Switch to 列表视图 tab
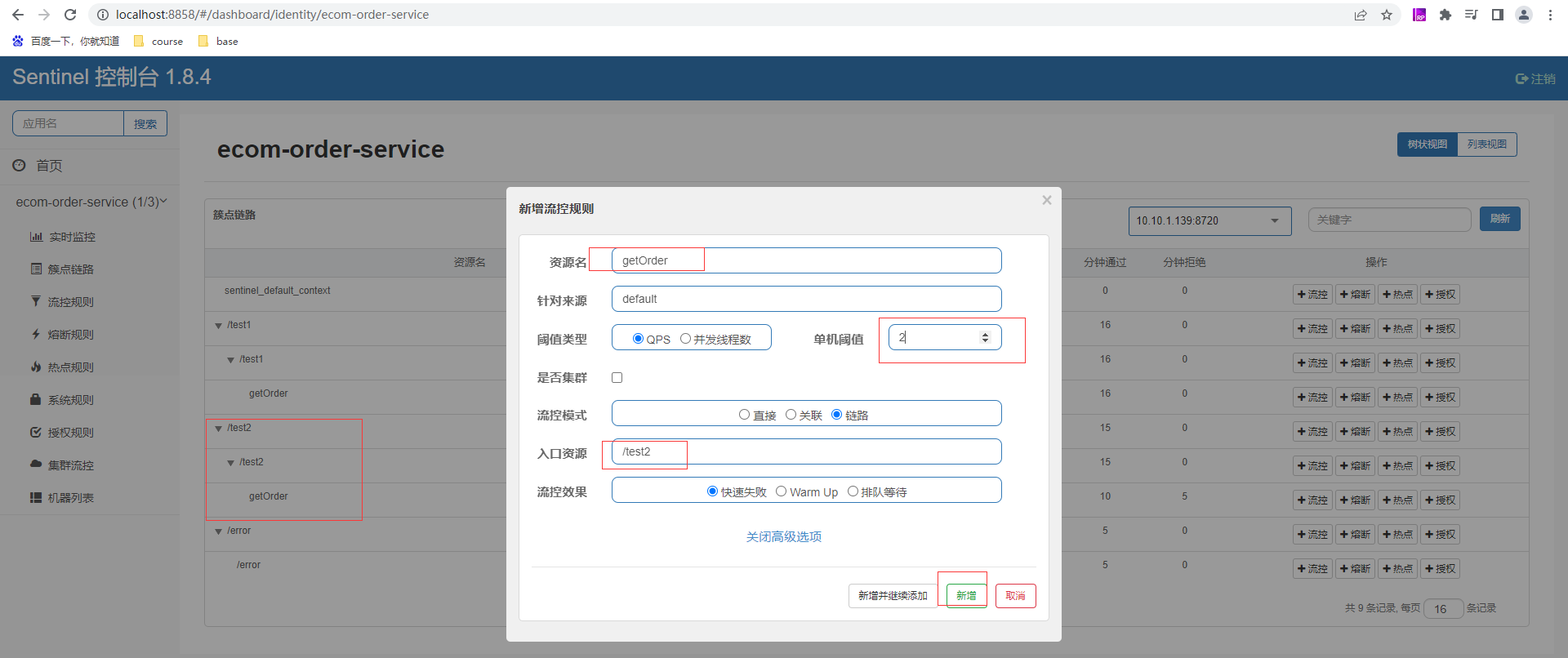The image size is (1568, 658). coord(1487,144)
